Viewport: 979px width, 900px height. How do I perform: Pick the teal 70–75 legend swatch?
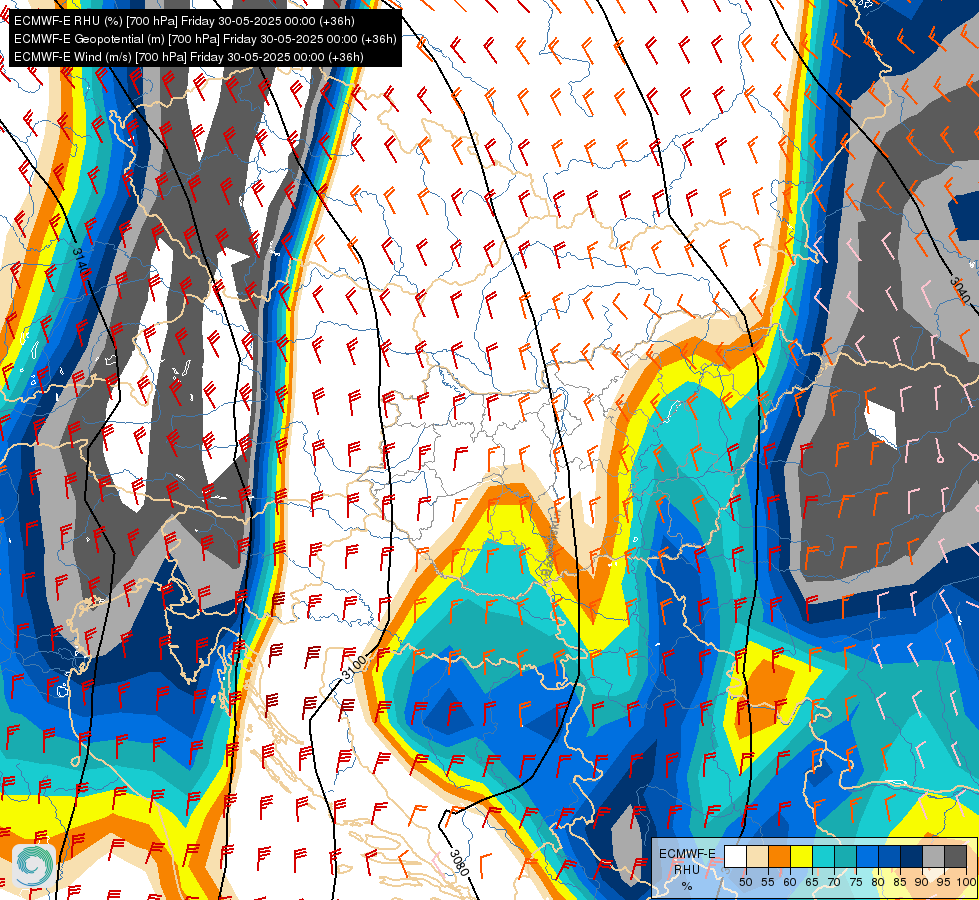pyautogui.click(x=845, y=856)
